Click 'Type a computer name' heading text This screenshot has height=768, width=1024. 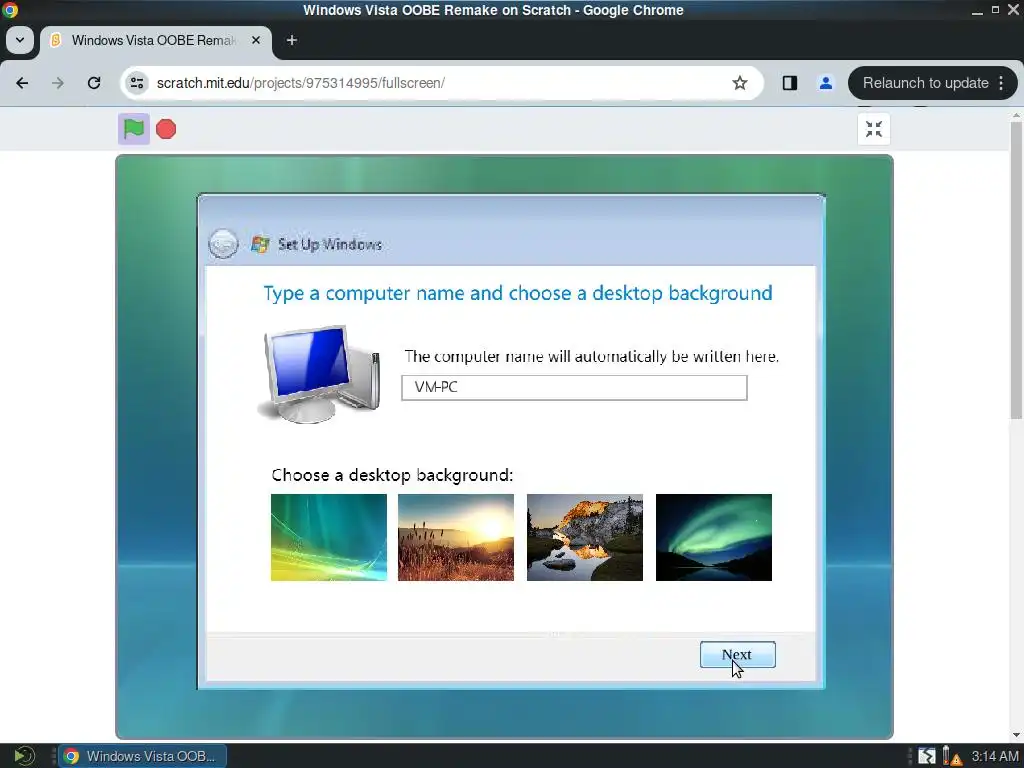click(517, 293)
